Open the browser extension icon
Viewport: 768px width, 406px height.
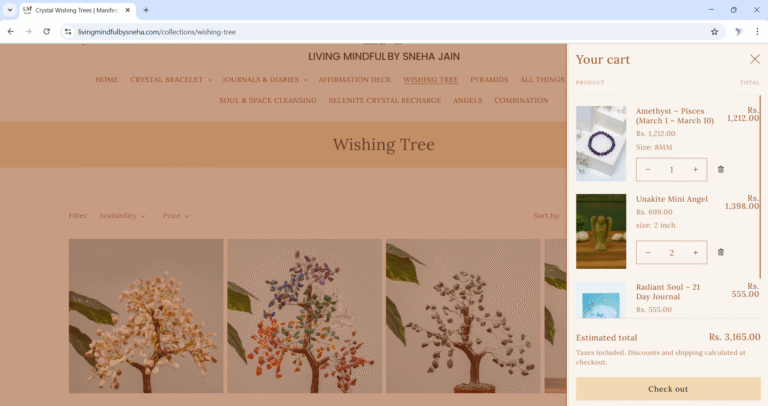(739, 31)
